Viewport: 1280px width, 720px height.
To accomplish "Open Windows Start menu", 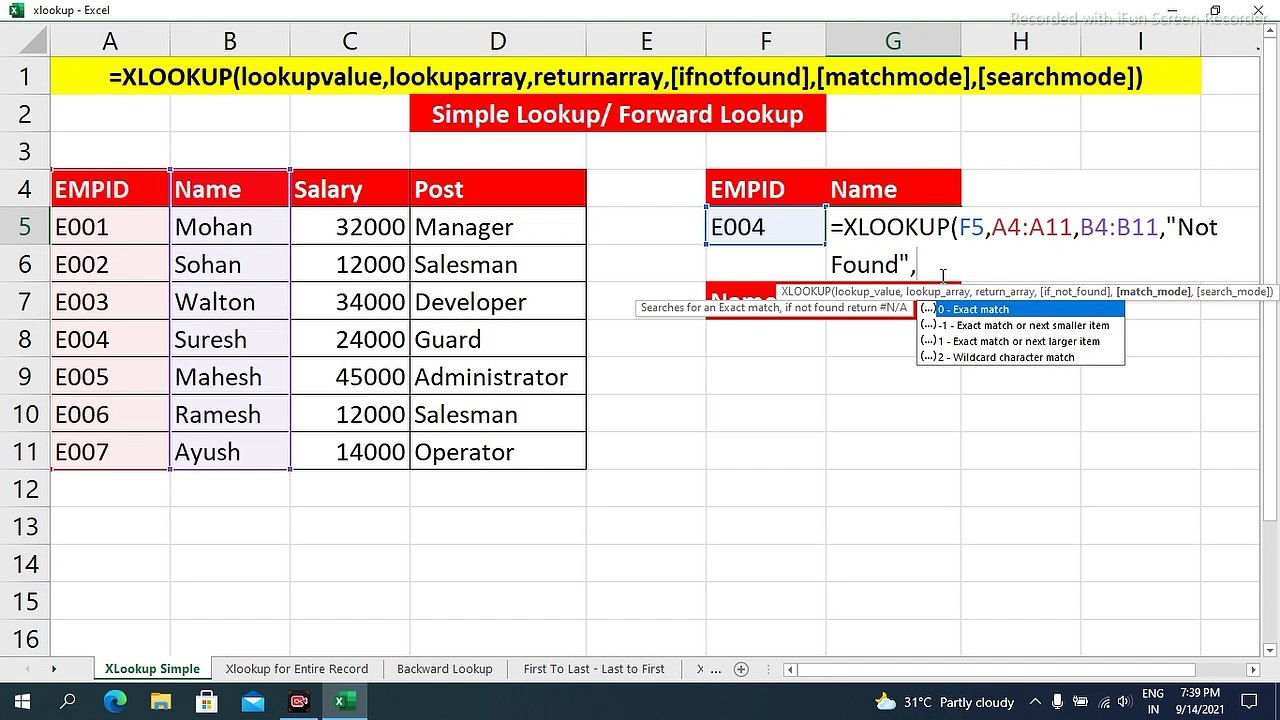I will point(22,702).
